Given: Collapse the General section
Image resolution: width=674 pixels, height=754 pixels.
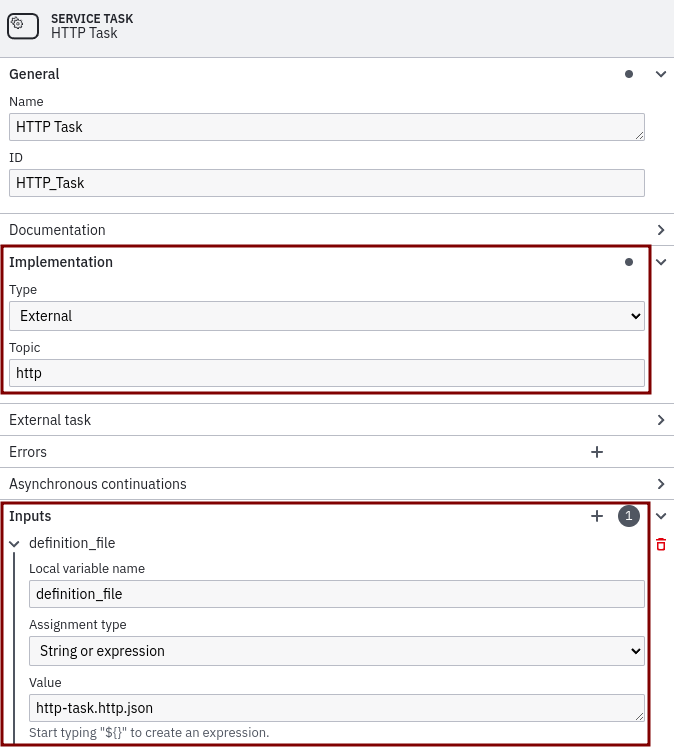Looking at the screenshot, I should click(660, 74).
